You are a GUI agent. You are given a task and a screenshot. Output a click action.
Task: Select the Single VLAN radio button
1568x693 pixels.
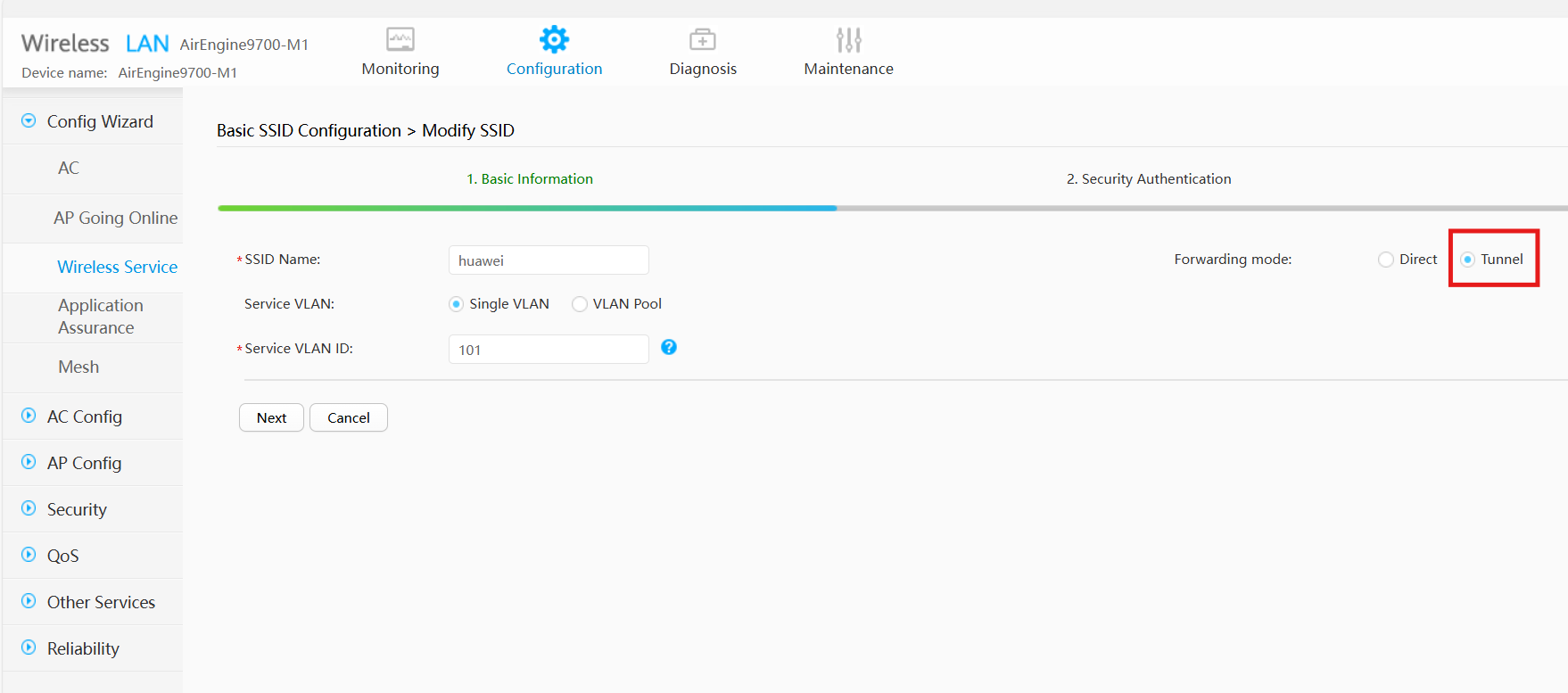click(x=457, y=304)
